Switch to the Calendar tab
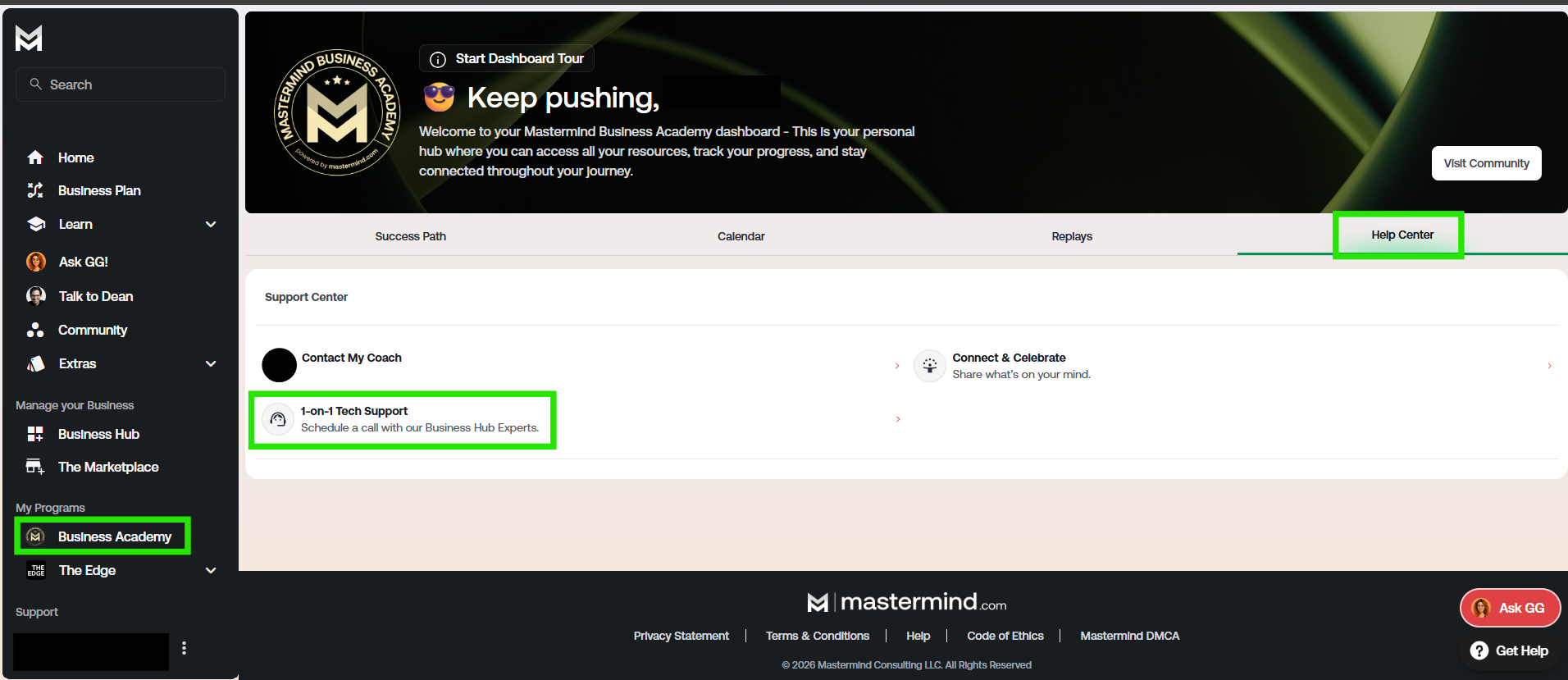Viewport: 1568px width, 680px height. coord(741,236)
